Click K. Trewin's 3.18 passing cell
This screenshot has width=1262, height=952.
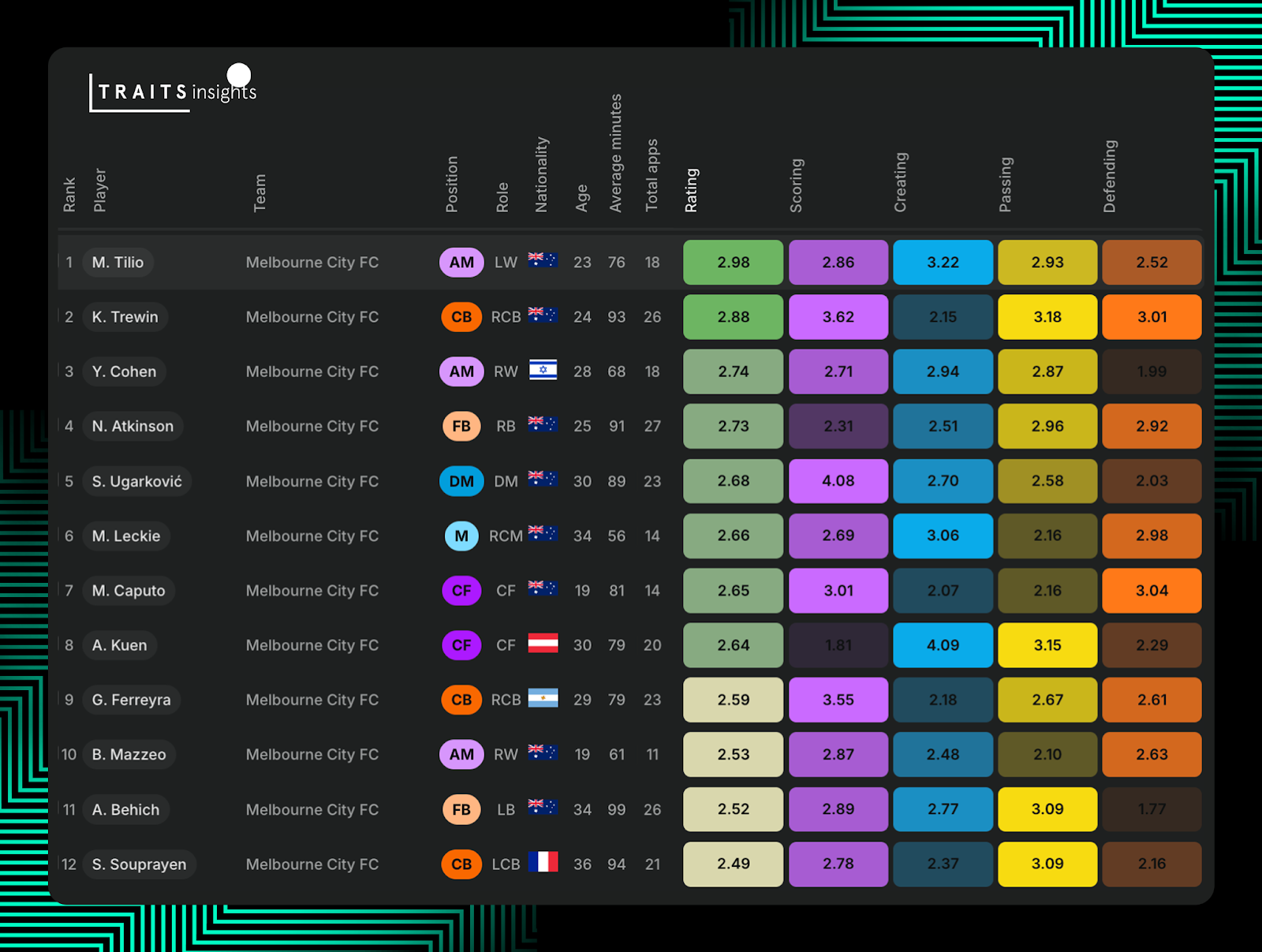pos(1047,317)
